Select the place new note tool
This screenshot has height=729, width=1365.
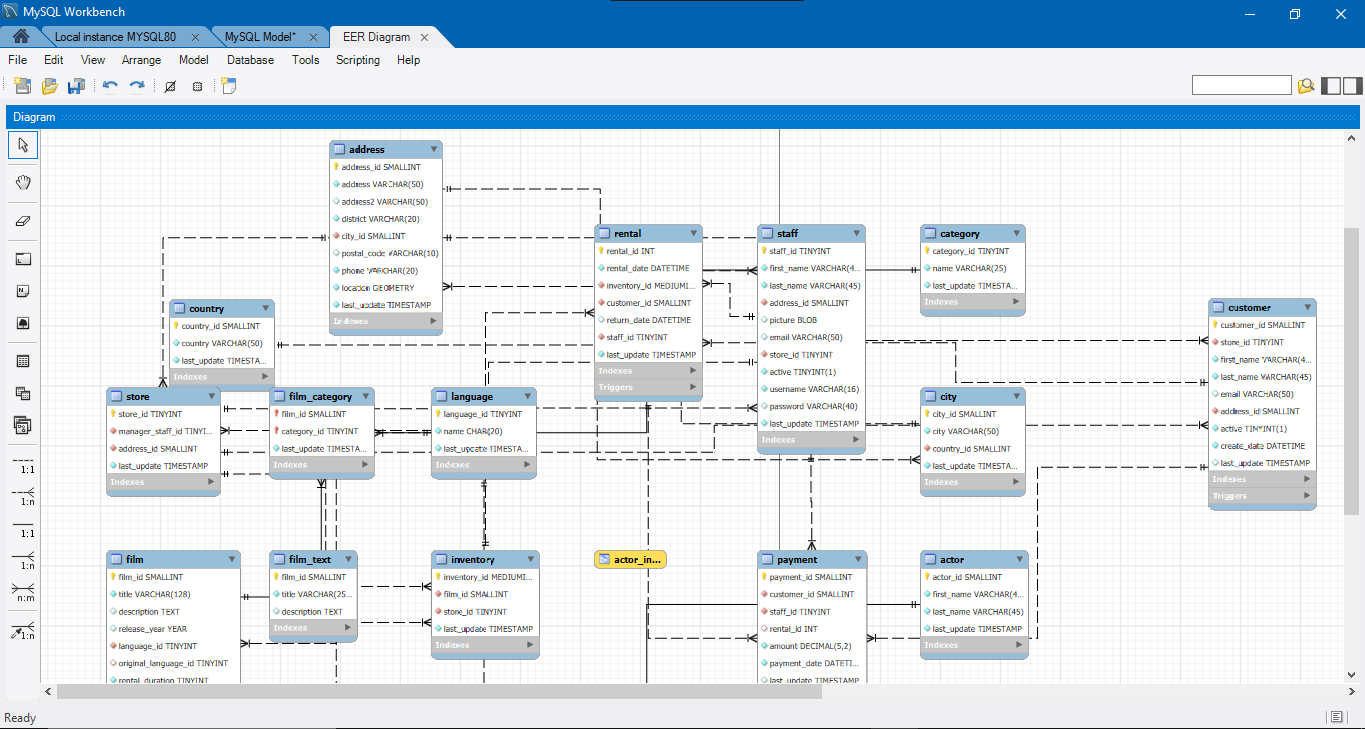click(23, 291)
